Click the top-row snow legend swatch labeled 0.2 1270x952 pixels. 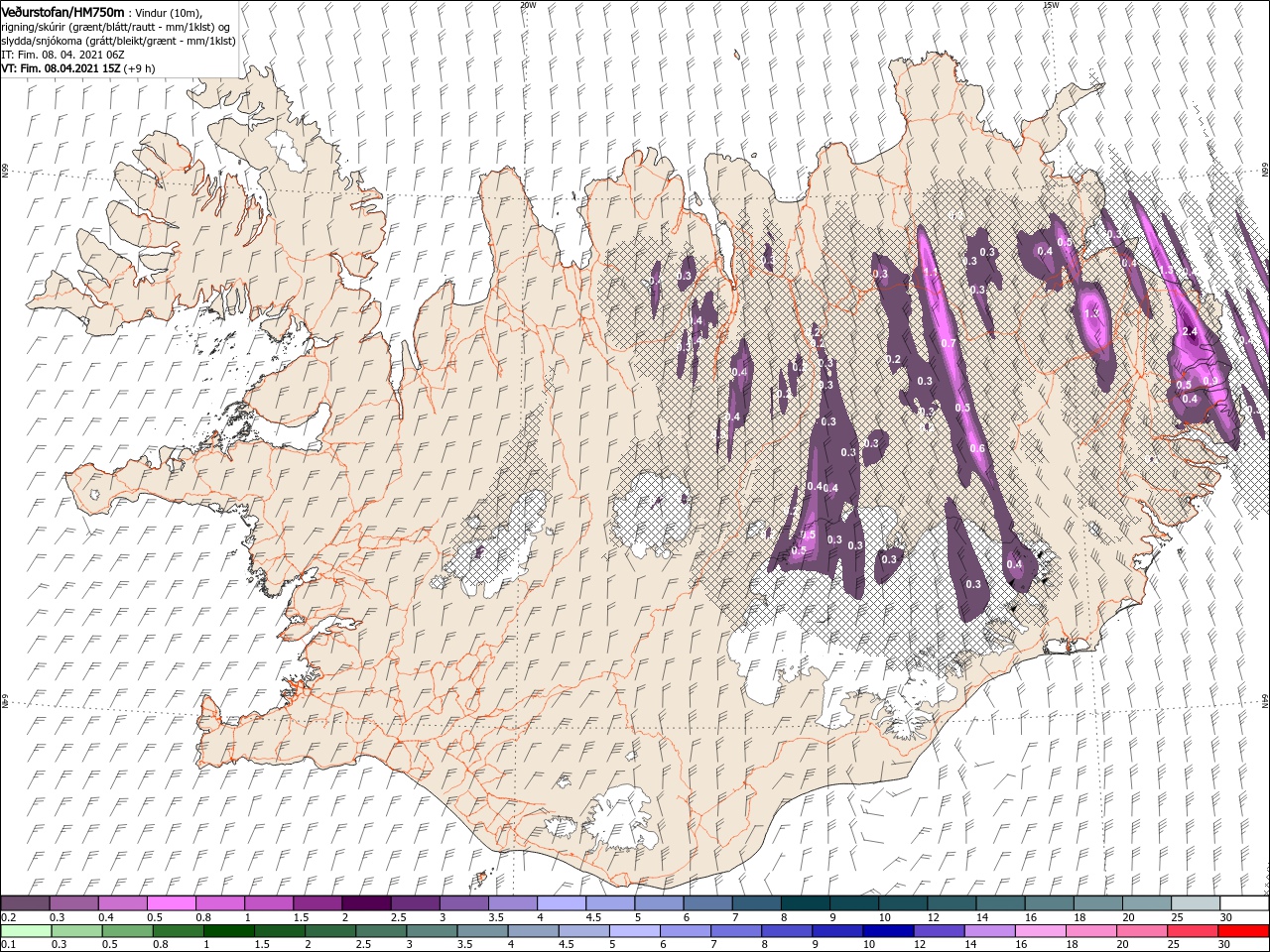point(25,903)
